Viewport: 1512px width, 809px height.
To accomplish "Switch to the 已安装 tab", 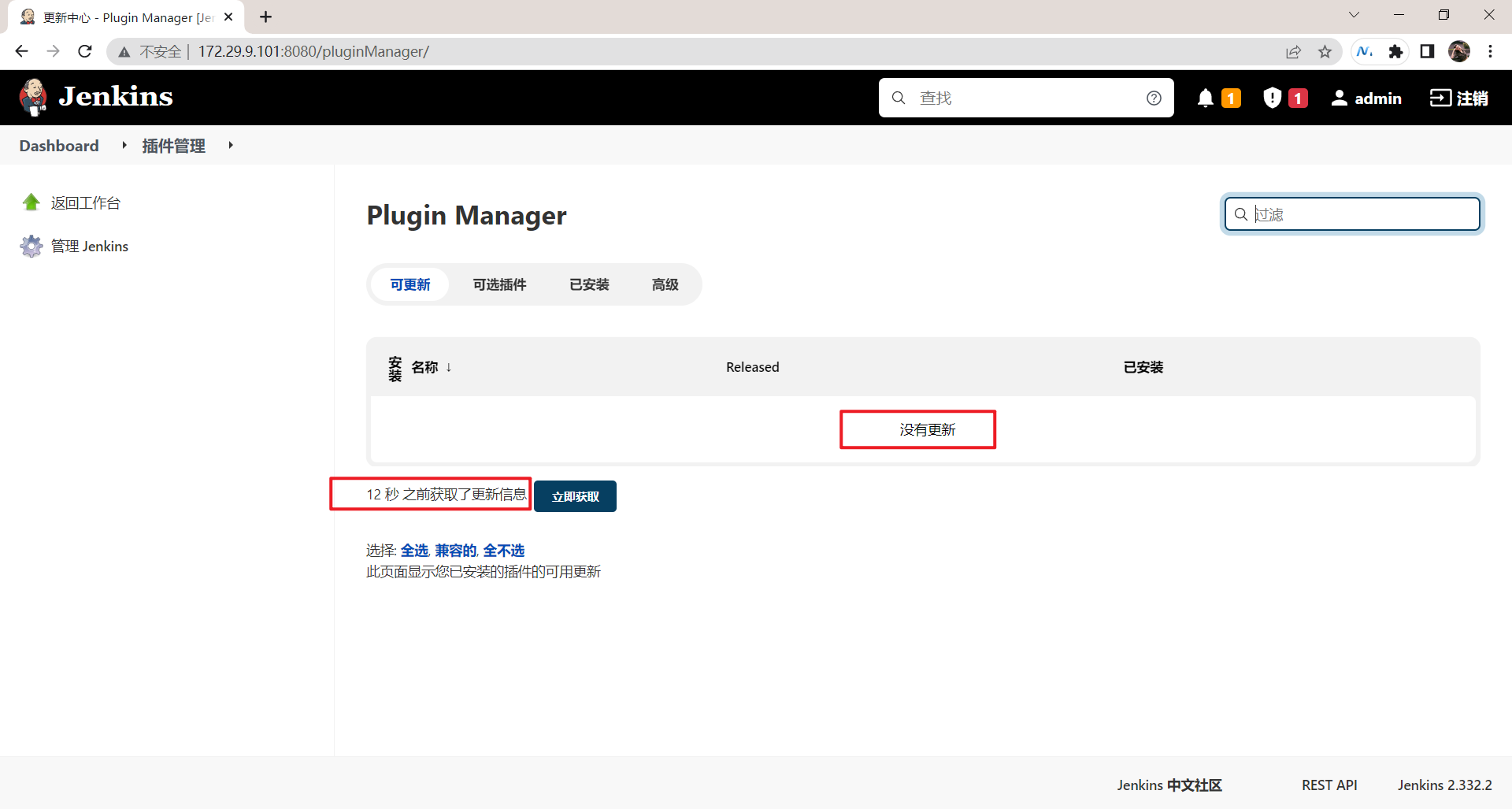I will [589, 284].
